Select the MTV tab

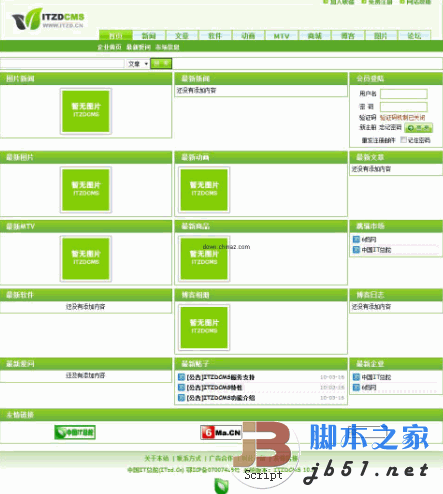click(x=281, y=35)
